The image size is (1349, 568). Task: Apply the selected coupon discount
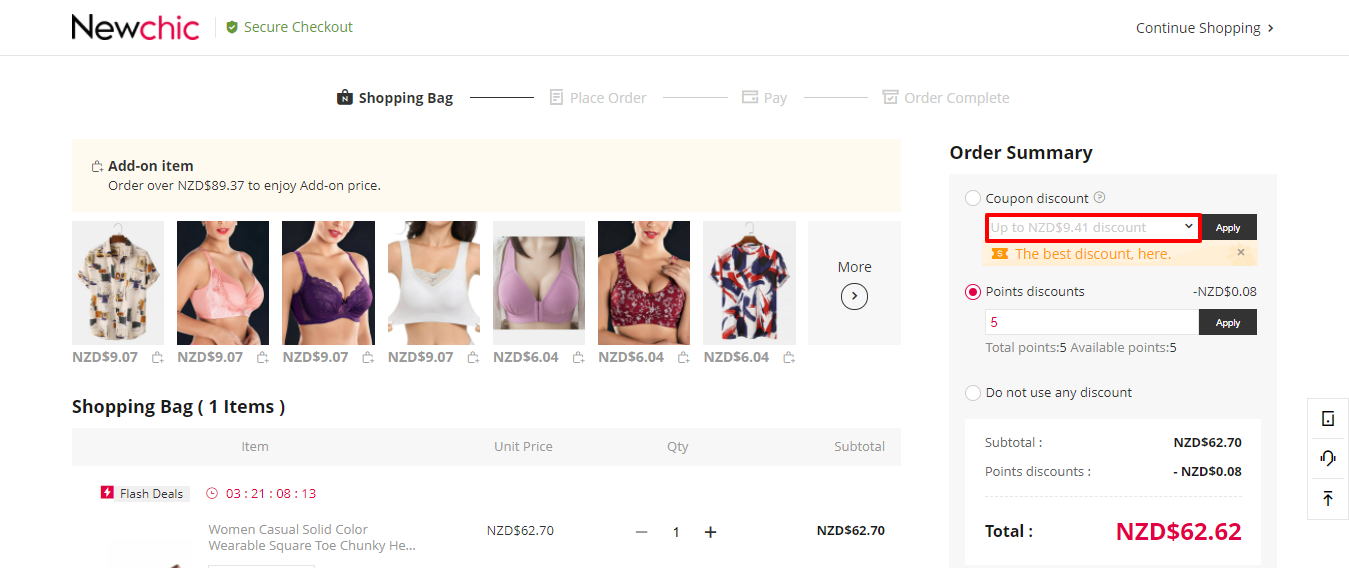pos(1228,227)
